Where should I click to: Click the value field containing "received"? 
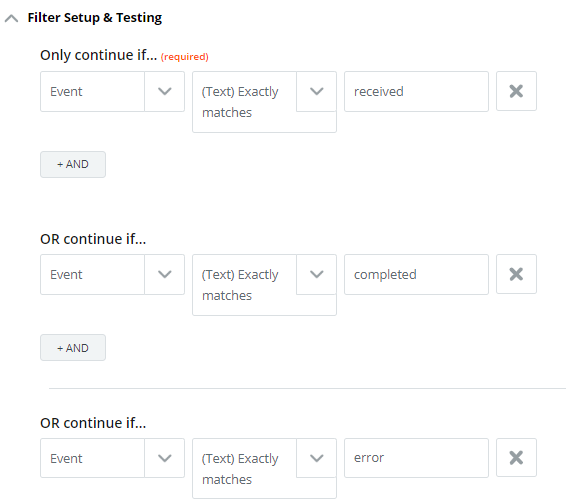(x=416, y=91)
